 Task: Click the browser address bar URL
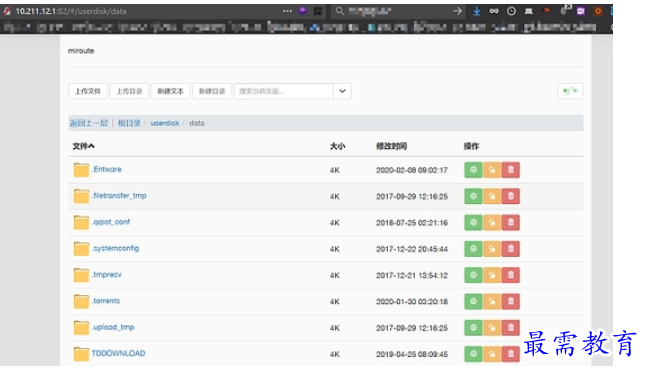tap(71, 11)
